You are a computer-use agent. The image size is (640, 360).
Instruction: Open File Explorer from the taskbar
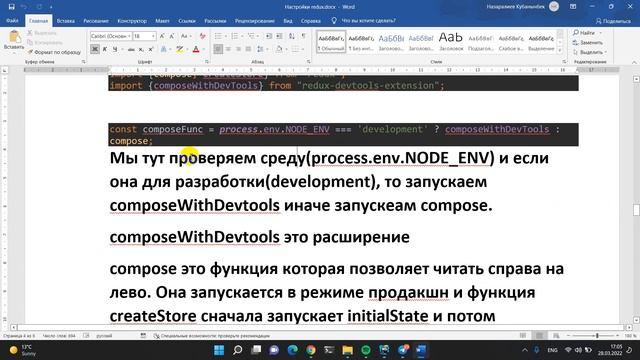[347, 350]
